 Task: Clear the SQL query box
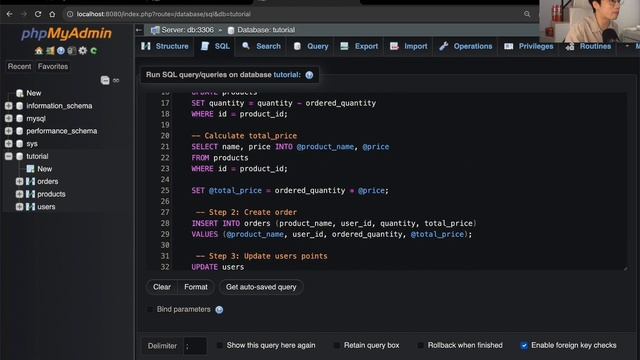[x=162, y=287]
